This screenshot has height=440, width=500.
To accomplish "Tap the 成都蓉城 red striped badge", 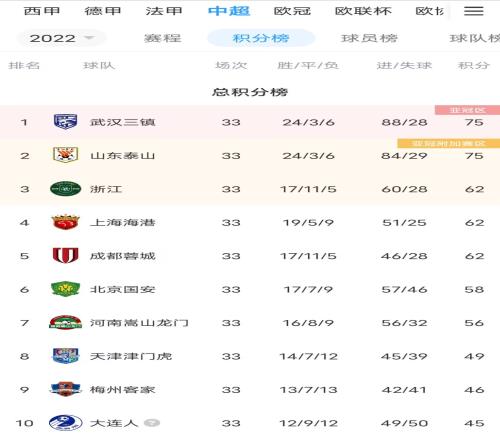I will click(65, 256).
